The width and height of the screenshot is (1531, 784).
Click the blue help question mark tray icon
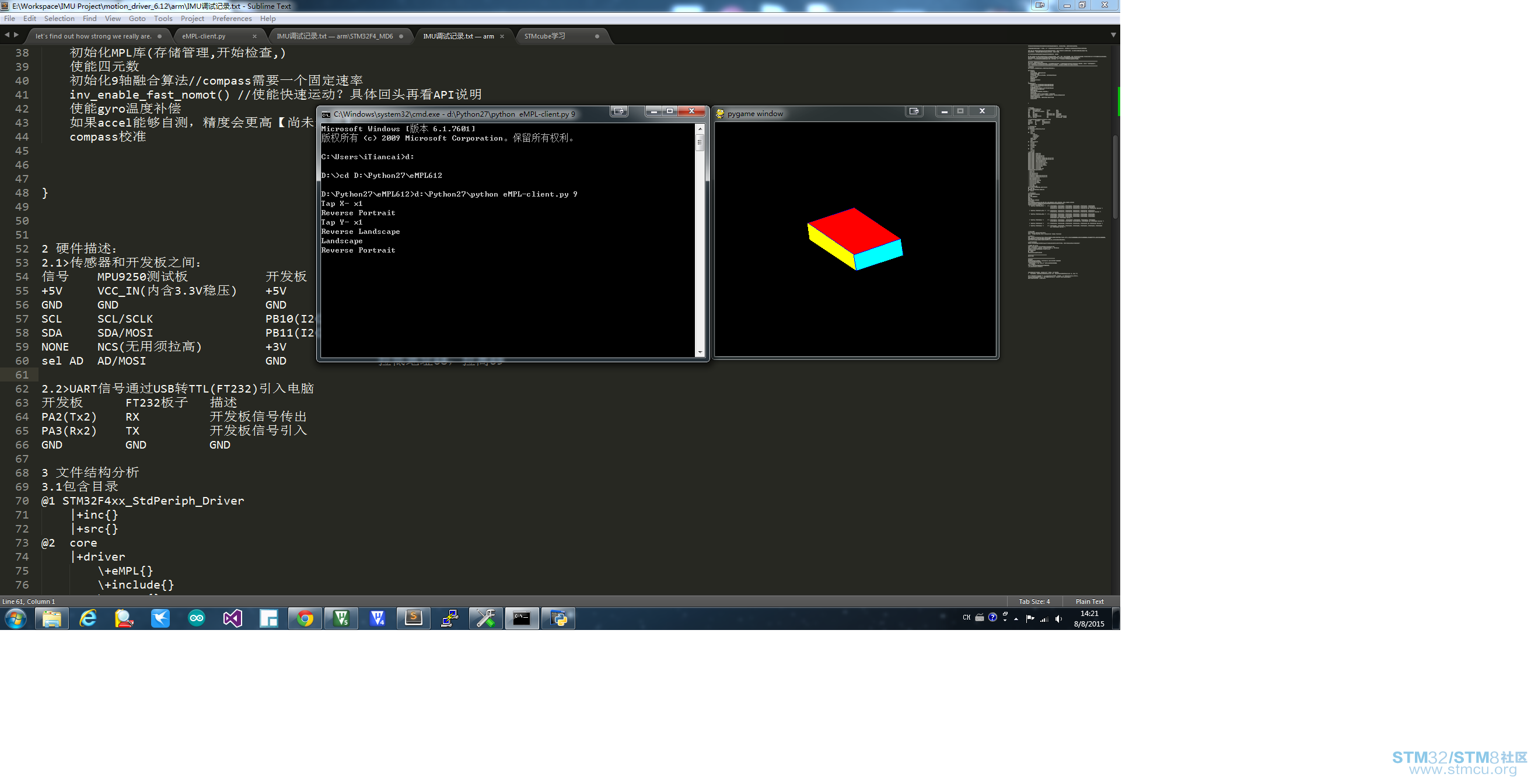992,618
